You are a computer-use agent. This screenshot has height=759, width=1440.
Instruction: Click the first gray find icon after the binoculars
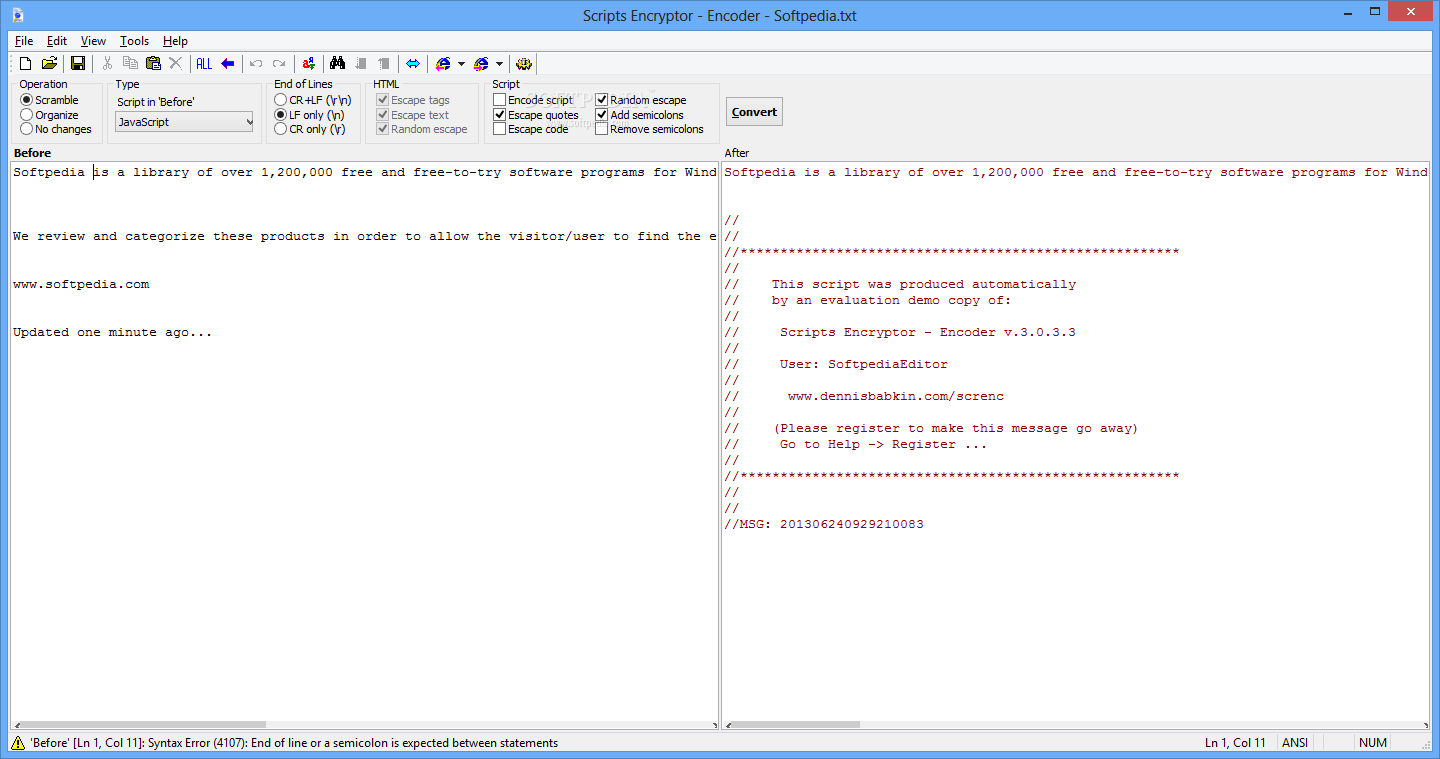click(361, 63)
